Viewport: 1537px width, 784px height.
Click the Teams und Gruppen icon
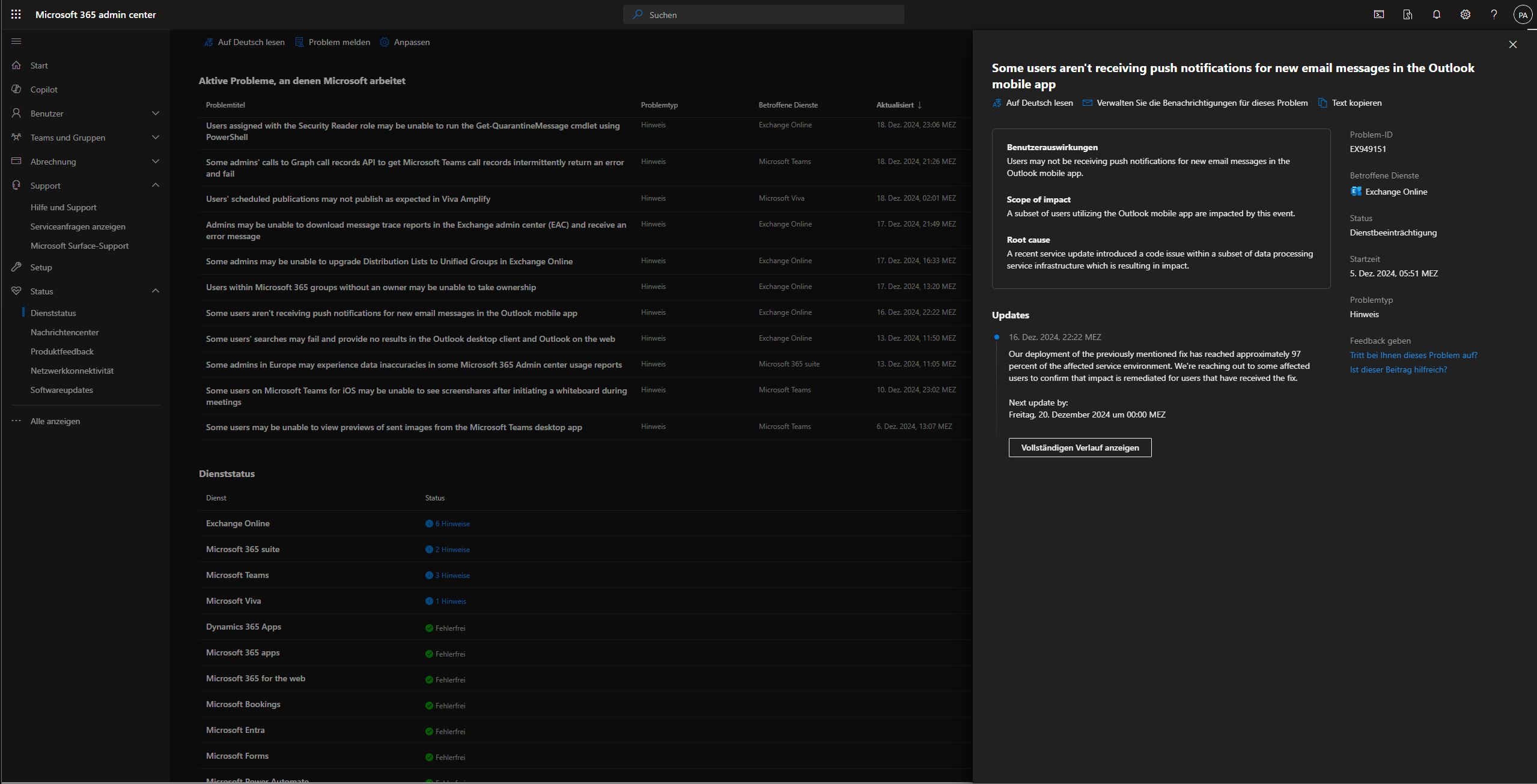[16, 138]
